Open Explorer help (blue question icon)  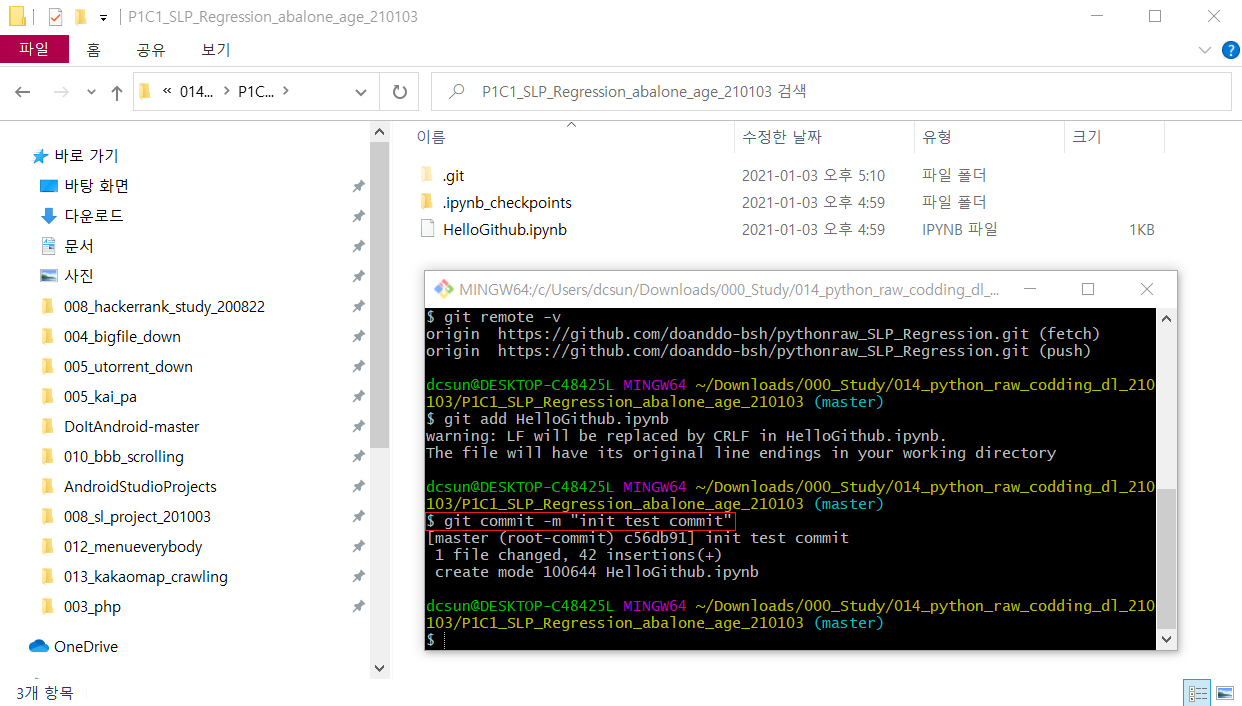tap(1229, 50)
